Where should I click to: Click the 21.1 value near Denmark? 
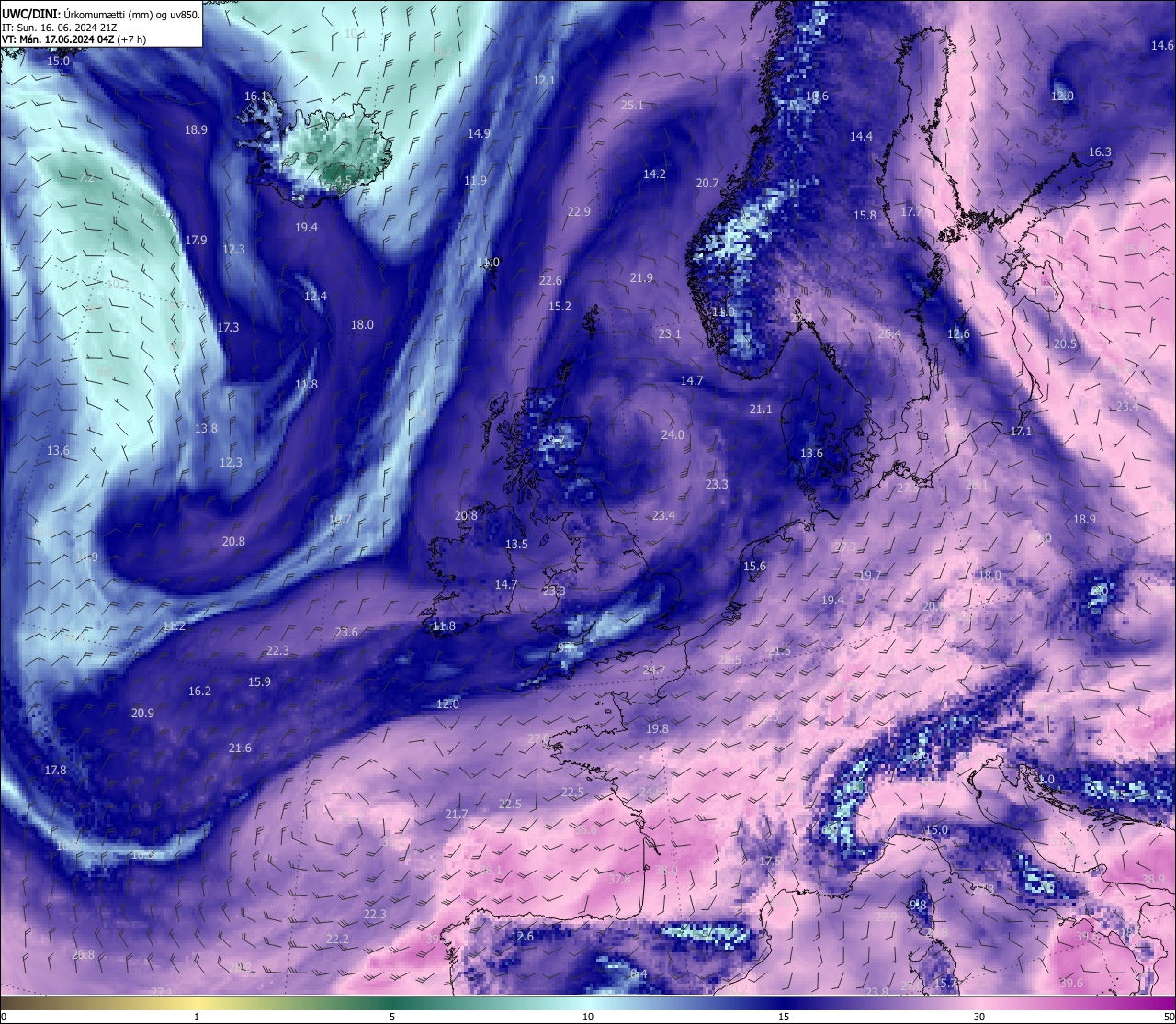tap(761, 410)
